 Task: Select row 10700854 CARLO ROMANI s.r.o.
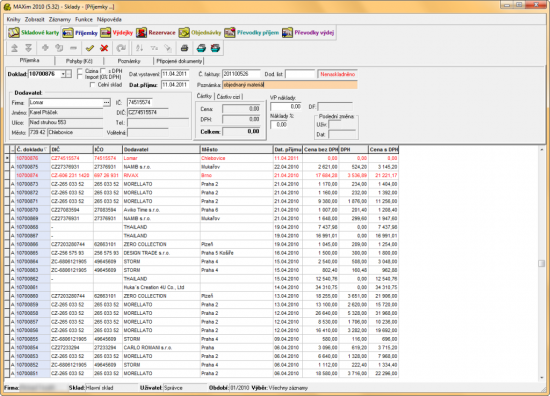(x=203, y=348)
